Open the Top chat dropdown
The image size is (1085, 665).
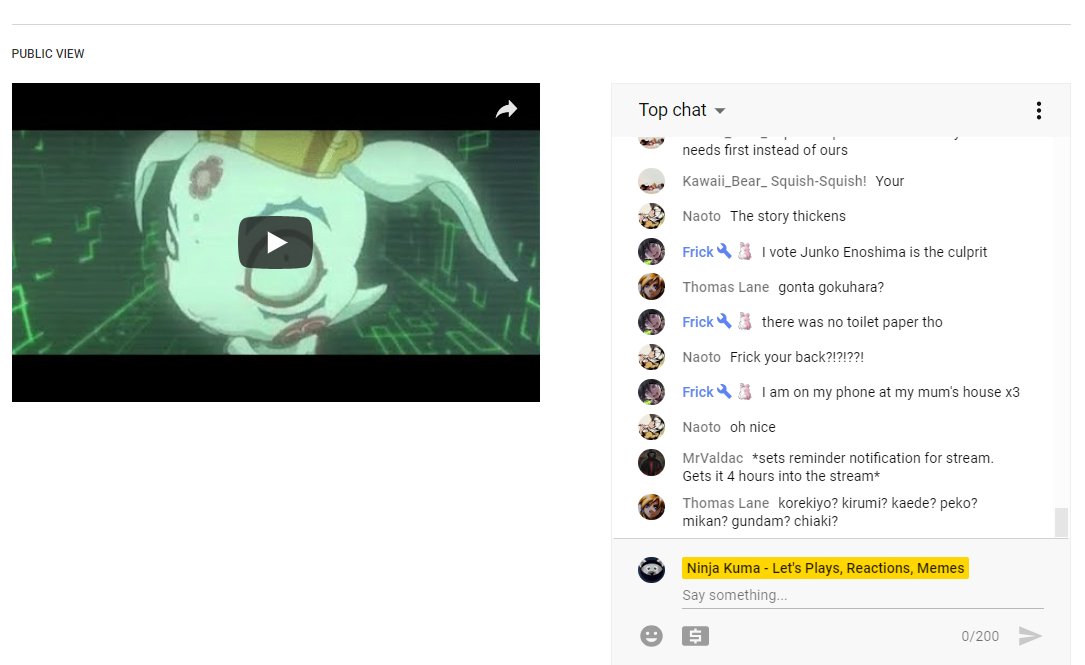(x=682, y=110)
